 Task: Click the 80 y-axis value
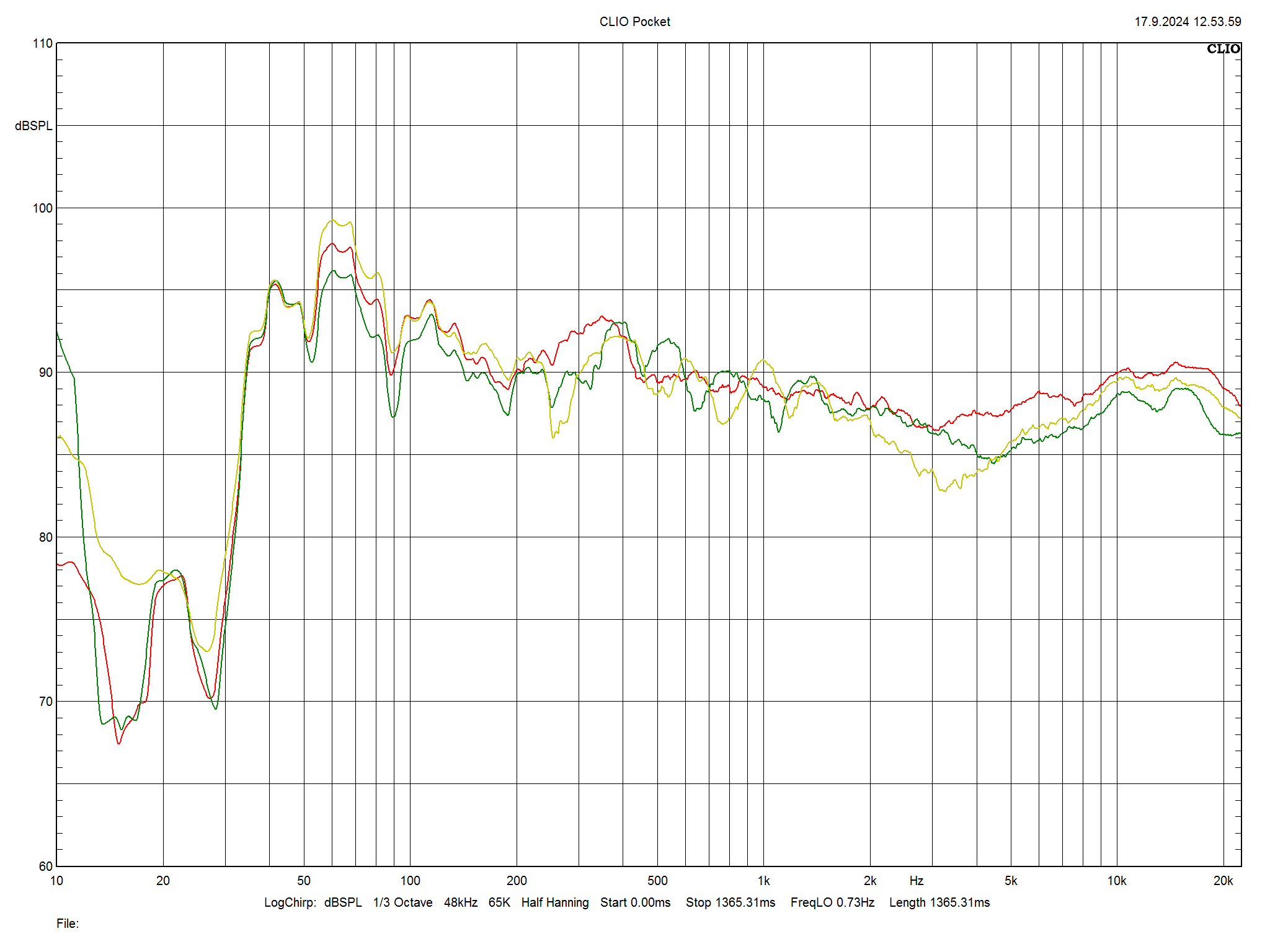click(46, 537)
